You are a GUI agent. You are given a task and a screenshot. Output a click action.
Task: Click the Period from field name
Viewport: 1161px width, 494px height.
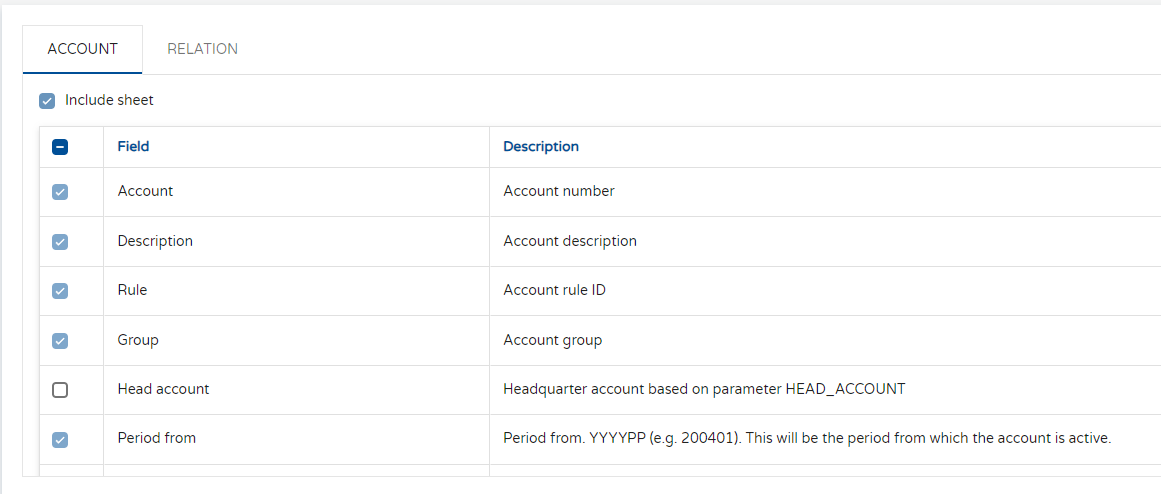[x=156, y=438]
